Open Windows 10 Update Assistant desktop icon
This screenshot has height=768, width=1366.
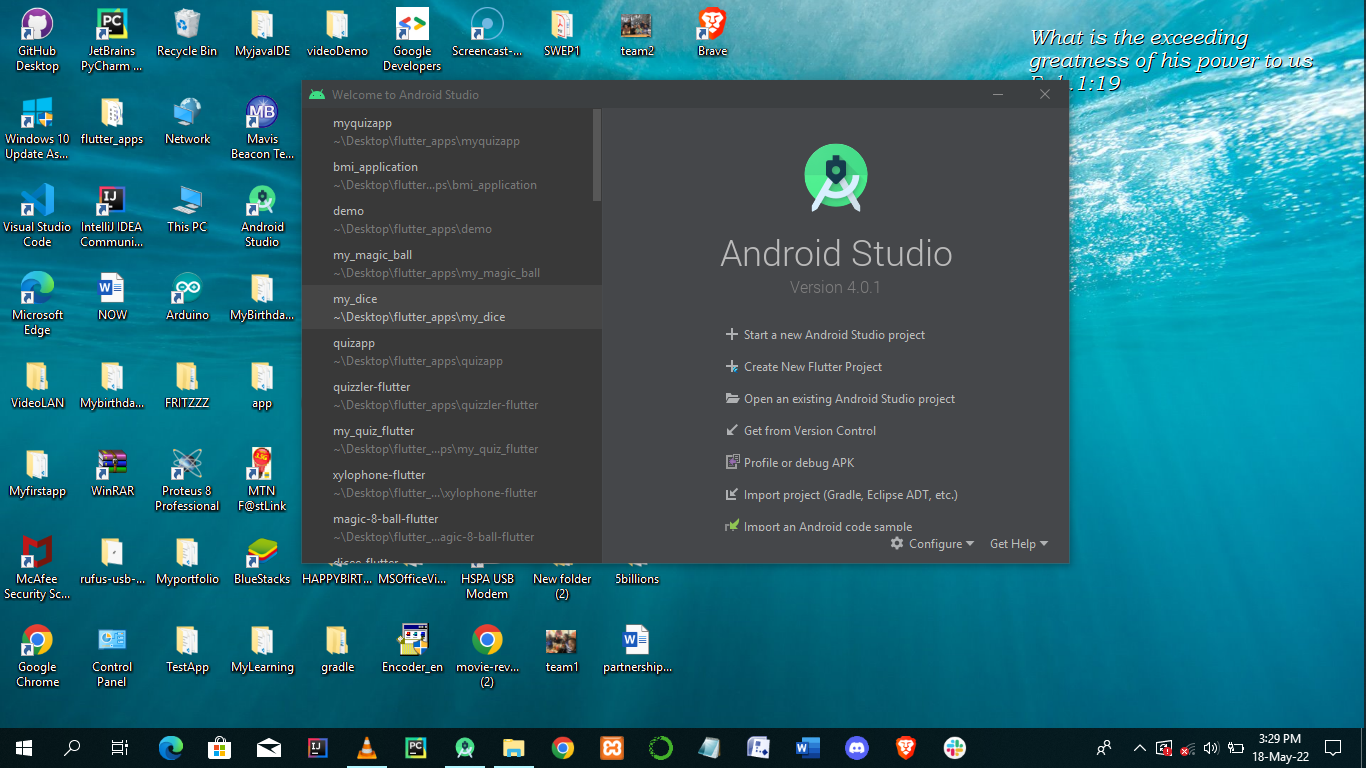[37, 129]
